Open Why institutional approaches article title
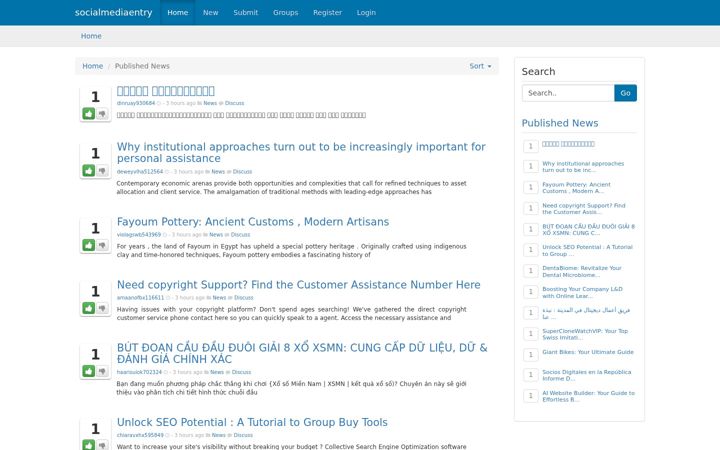The image size is (720, 450). (x=301, y=152)
